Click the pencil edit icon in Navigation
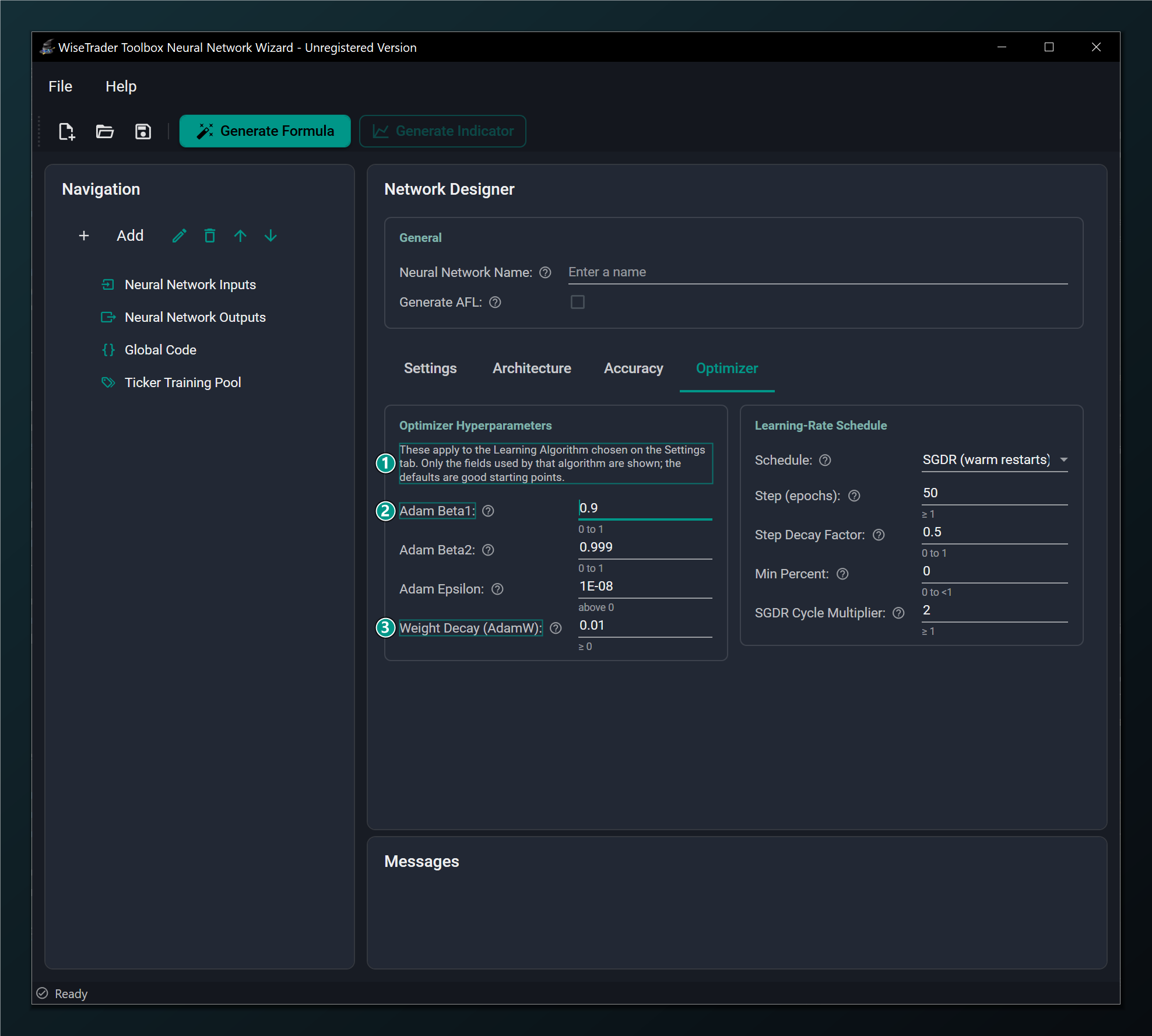This screenshot has width=1152, height=1036. 180,236
